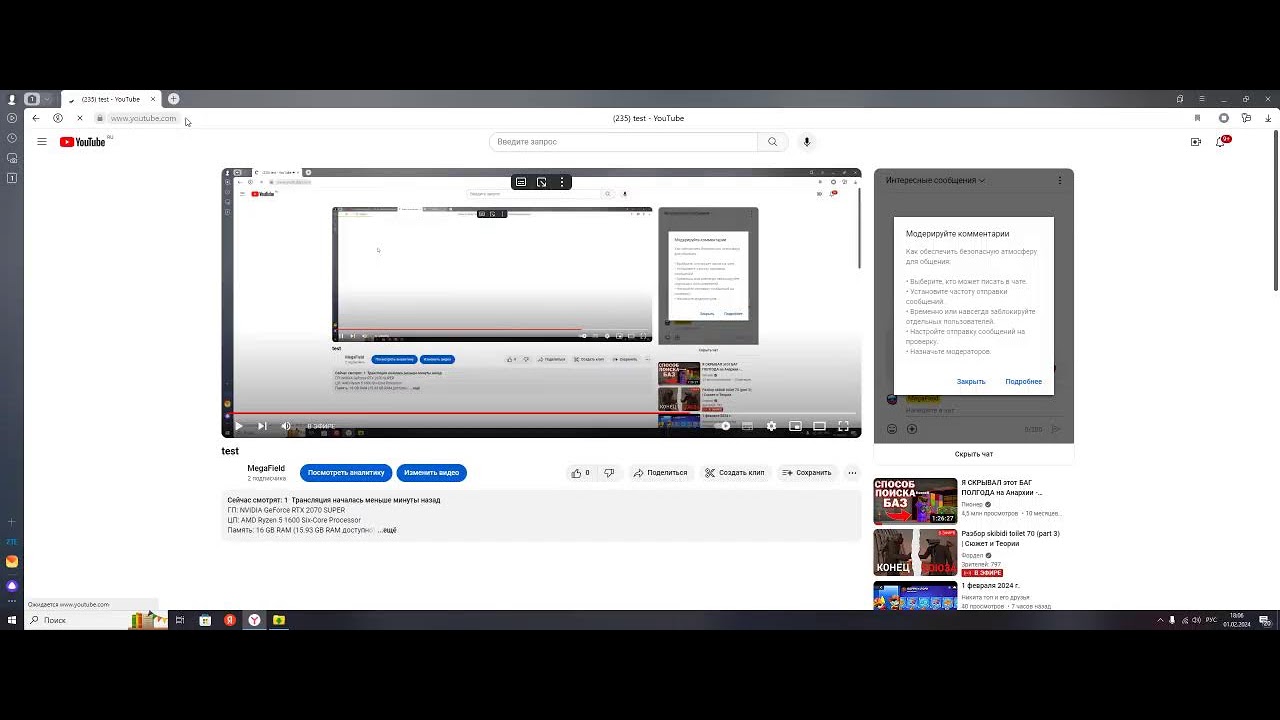The width and height of the screenshot is (1280, 720).
Task: Enter fullscreen video mode
Action: click(x=843, y=426)
